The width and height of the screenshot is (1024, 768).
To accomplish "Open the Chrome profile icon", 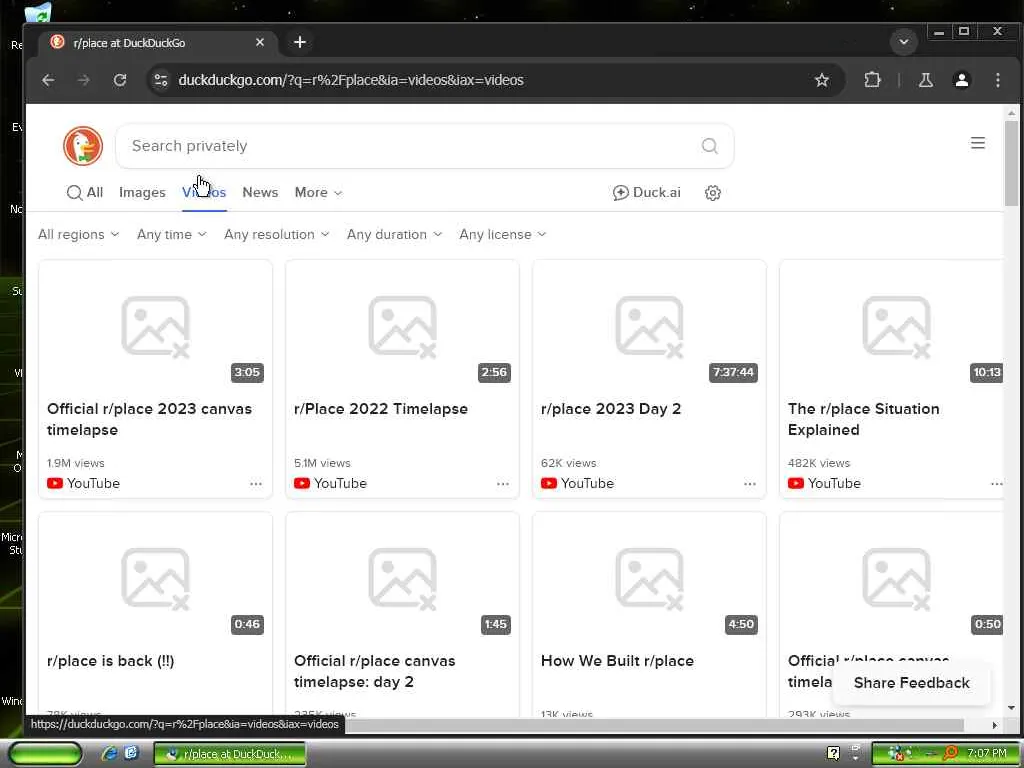I will pyautogui.click(x=961, y=80).
